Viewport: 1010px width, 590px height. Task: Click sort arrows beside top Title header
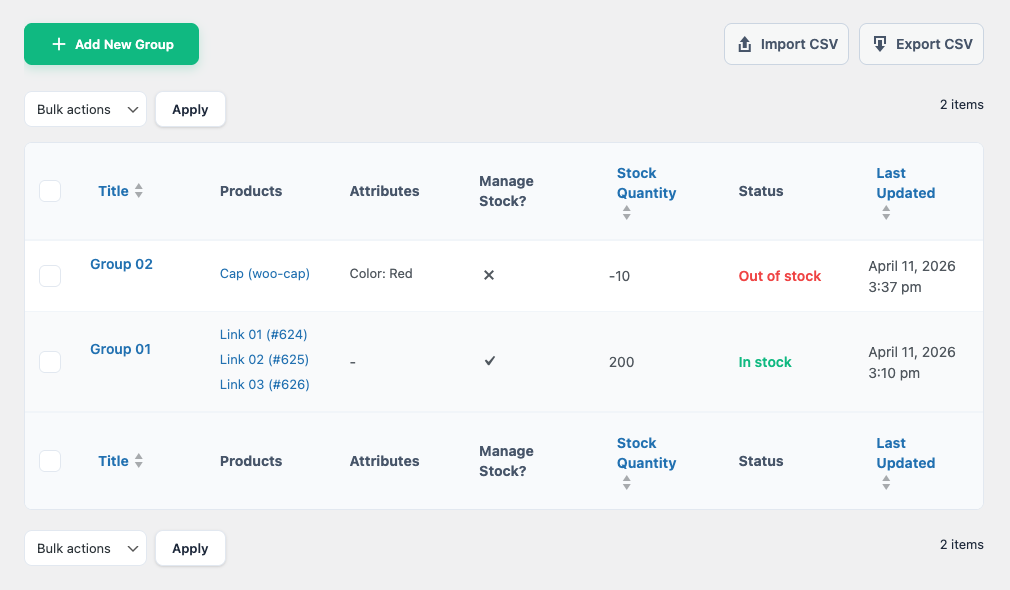(139, 191)
